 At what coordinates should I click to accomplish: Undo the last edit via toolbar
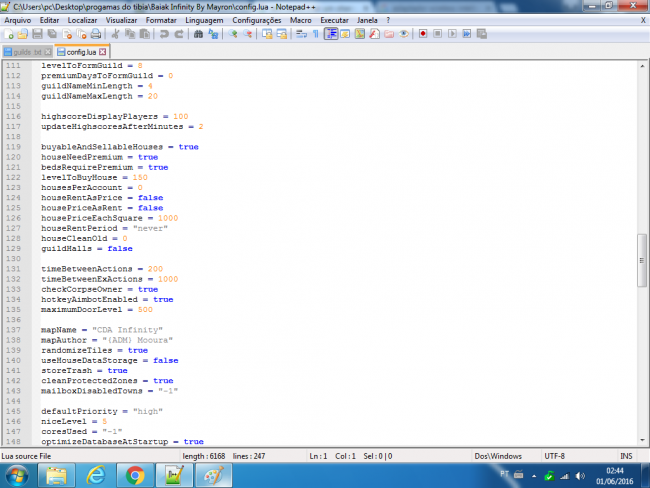[x=164, y=34]
